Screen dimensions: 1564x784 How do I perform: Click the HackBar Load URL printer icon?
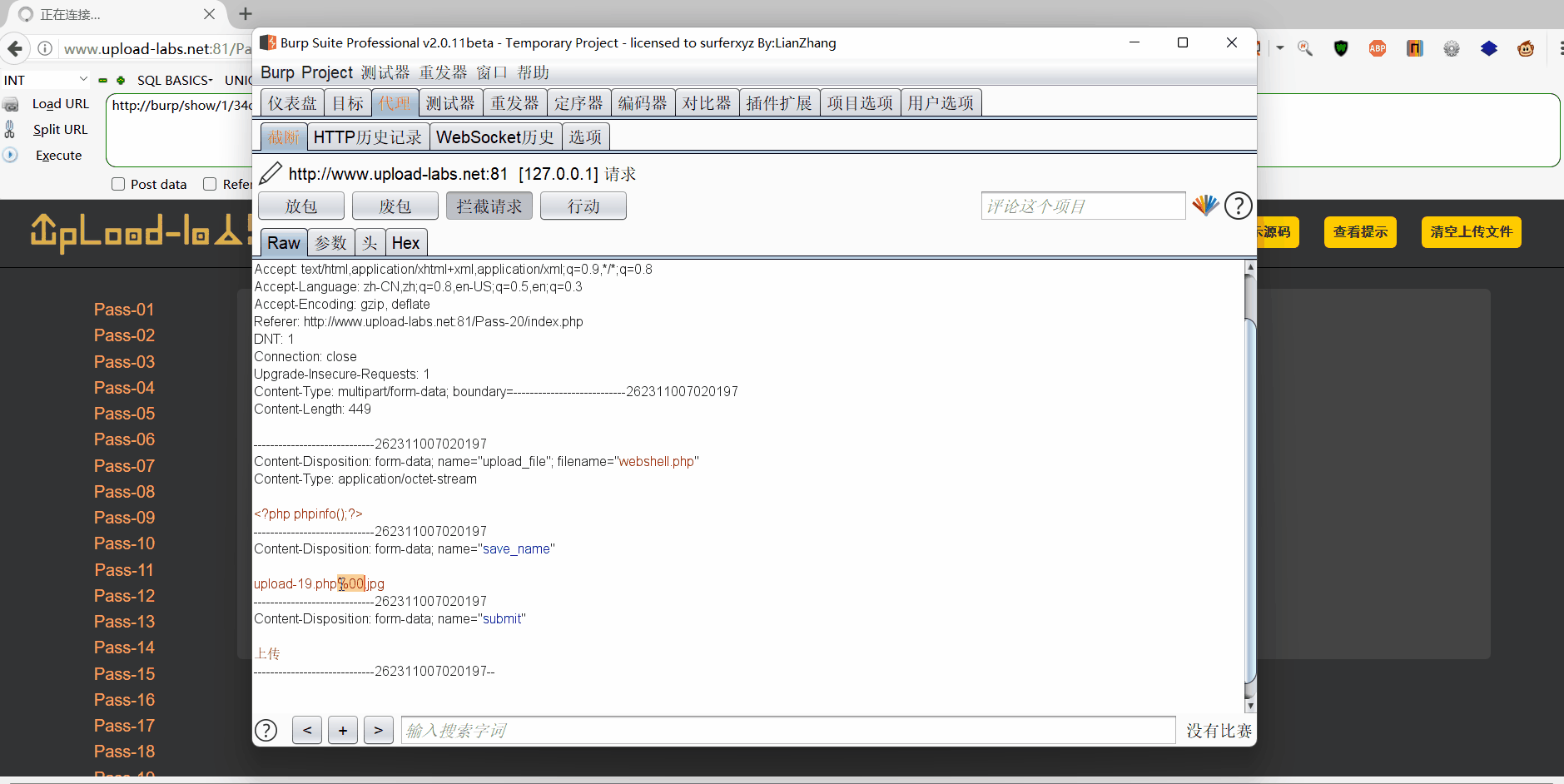11,104
